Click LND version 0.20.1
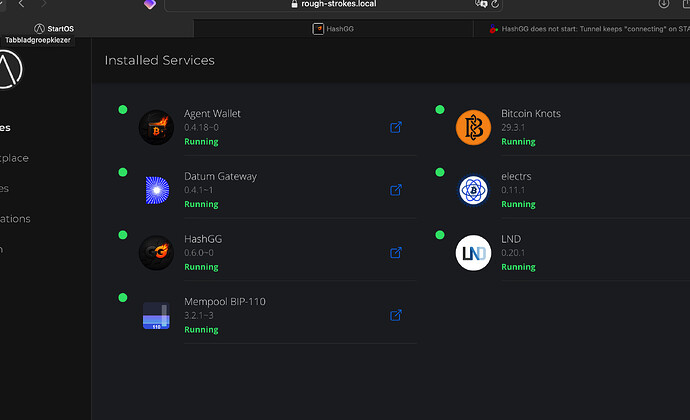 (513, 253)
